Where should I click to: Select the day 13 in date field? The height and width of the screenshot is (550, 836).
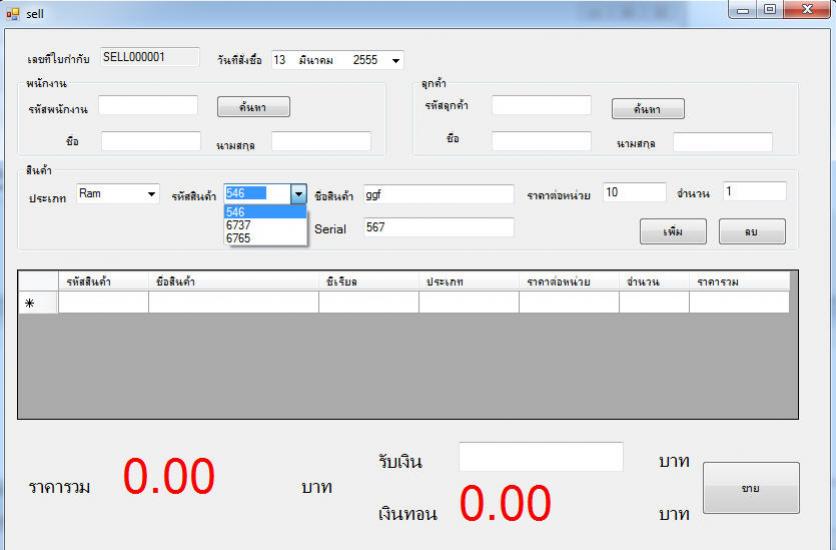click(x=279, y=60)
